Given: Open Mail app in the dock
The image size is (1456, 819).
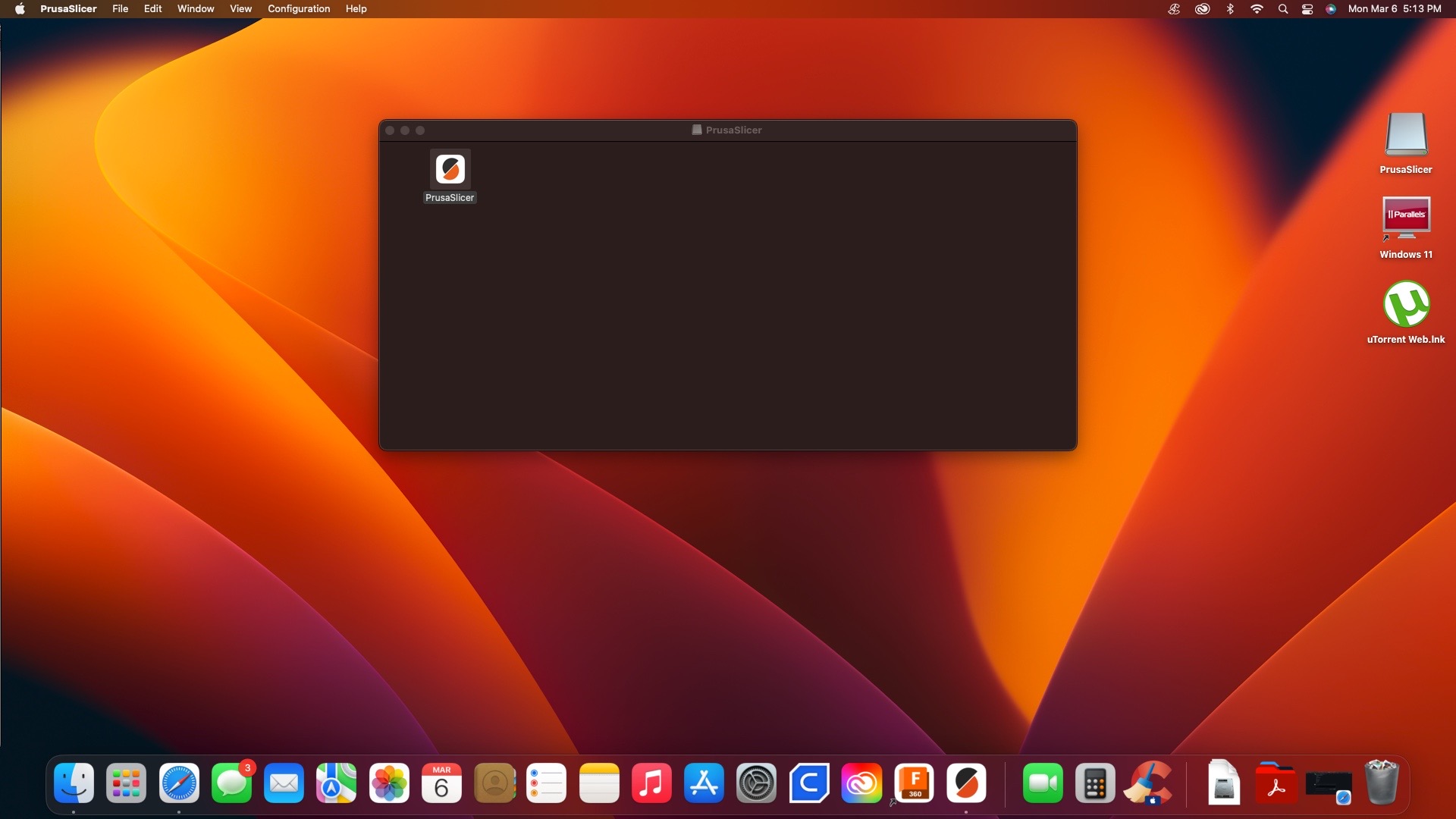Looking at the screenshot, I should 284,783.
